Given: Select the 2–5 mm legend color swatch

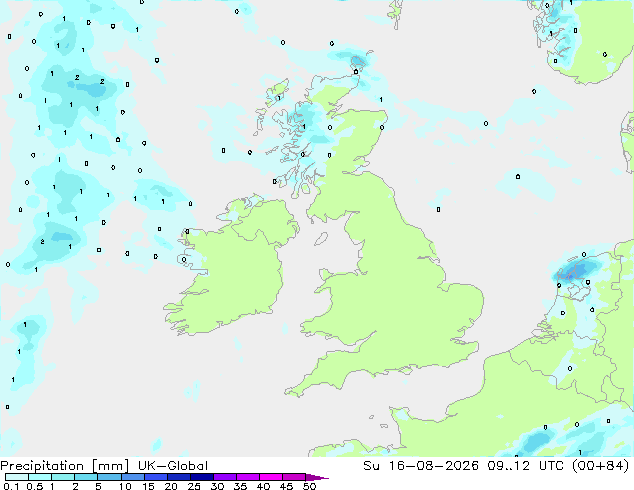Looking at the screenshot, I should [86, 477].
